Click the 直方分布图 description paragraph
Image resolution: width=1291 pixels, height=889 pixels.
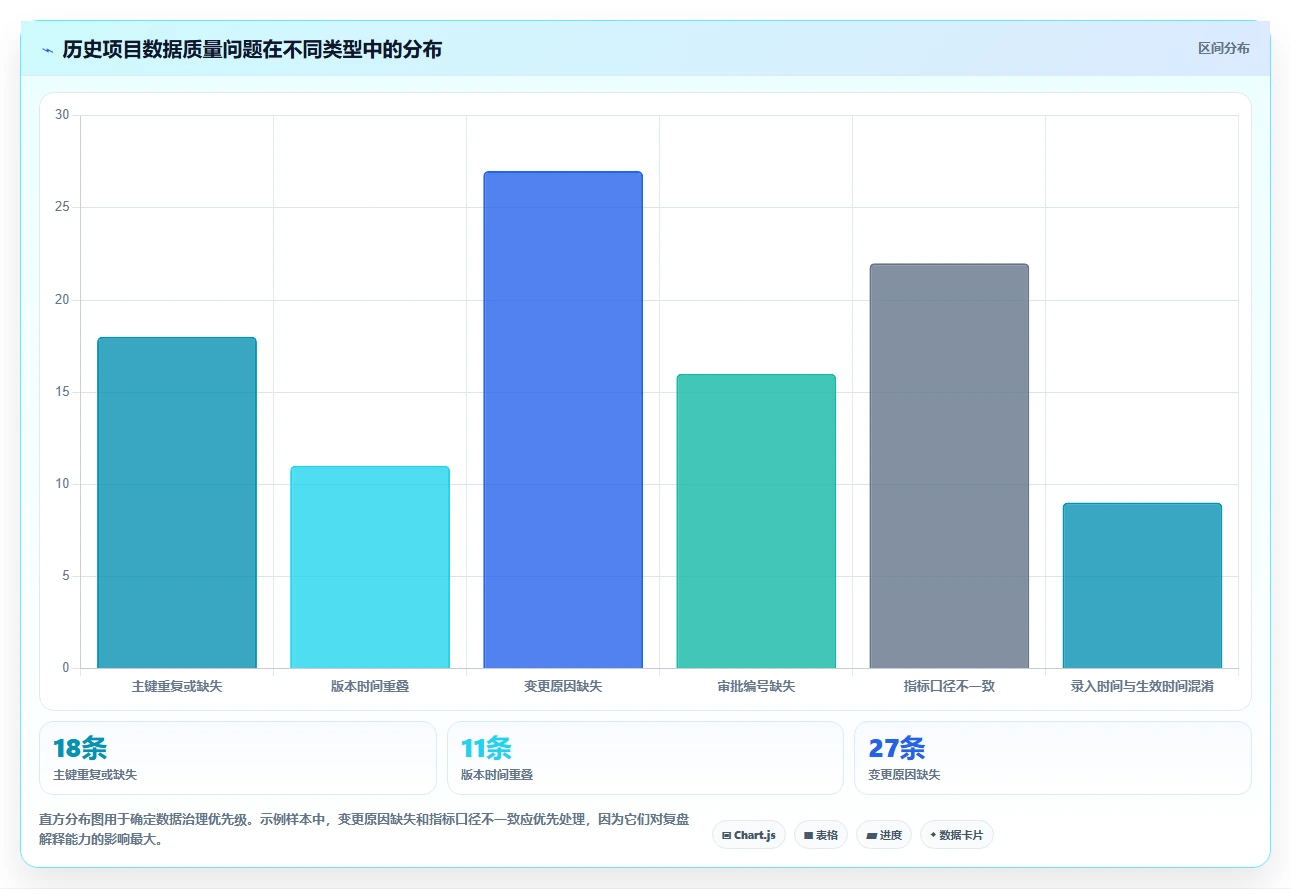(x=364, y=830)
